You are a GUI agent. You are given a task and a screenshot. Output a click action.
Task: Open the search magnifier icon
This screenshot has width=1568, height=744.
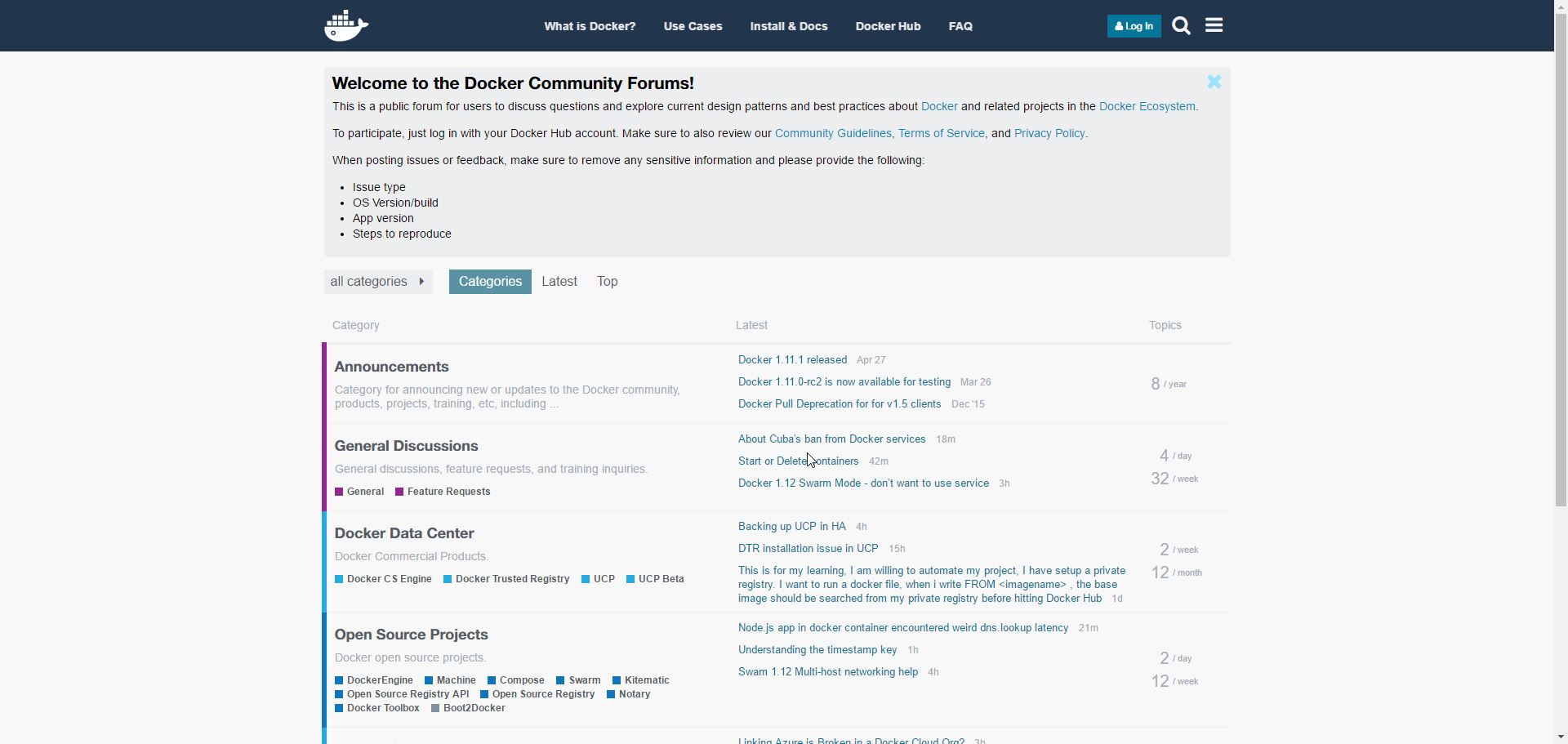(x=1181, y=26)
